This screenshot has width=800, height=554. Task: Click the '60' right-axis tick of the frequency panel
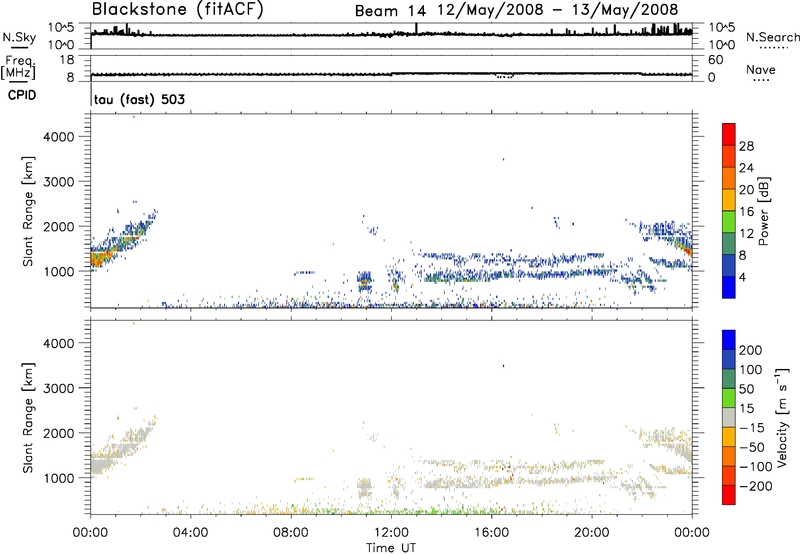(x=715, y=60)
